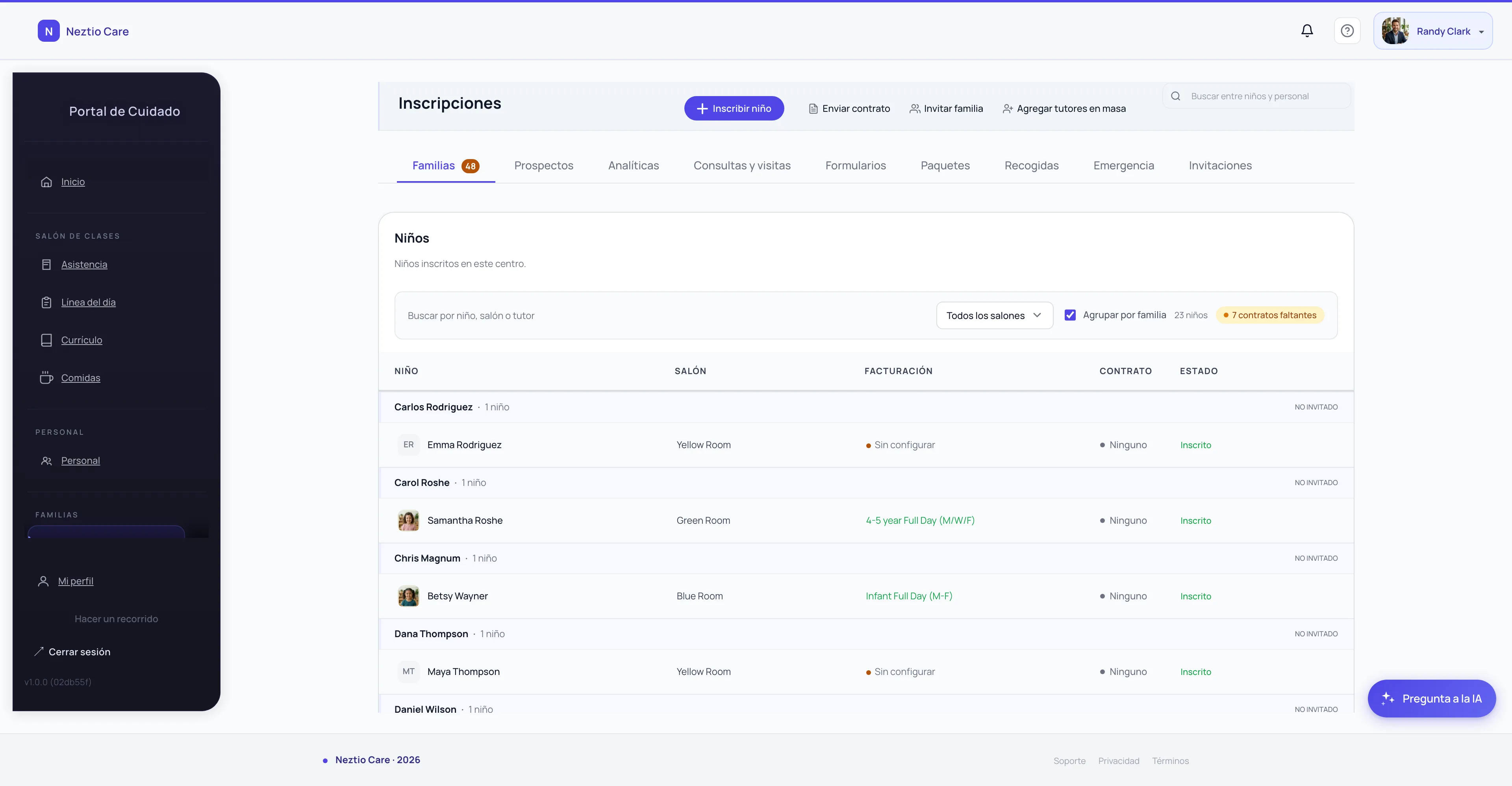Open the Invitaciones tab
The height and width of the screenshot is (786, 1512).
click(1220, 165)
